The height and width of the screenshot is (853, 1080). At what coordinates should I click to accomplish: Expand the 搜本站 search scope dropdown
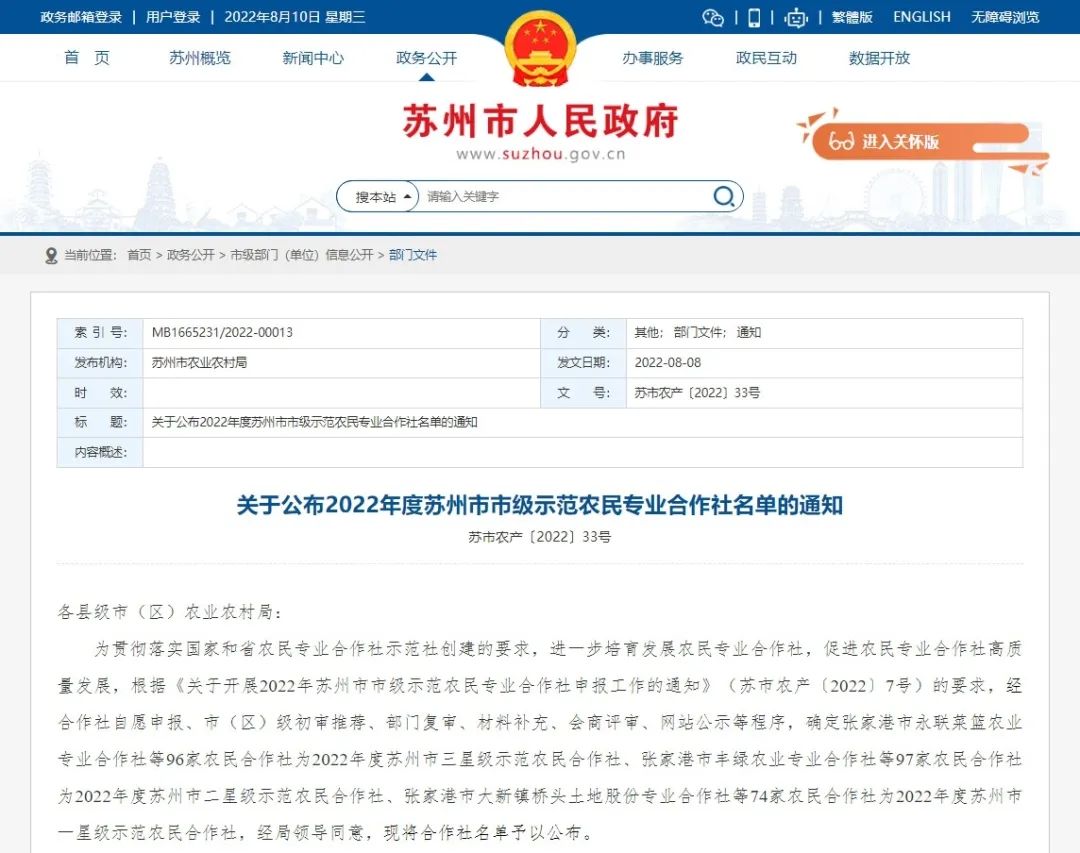coord(383,197)
